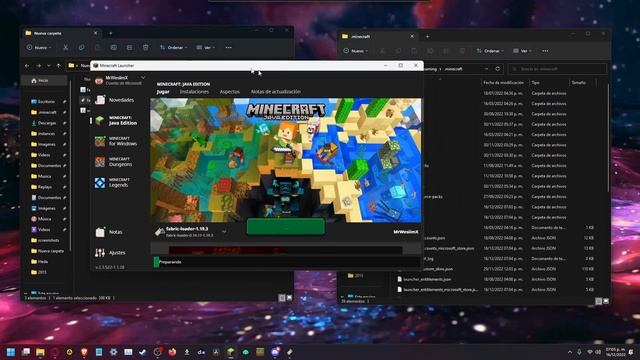This screenshot has height=360, width=640.
Task: Expand the account dropdown chevron in launcher
Action: tap(143, 78)
